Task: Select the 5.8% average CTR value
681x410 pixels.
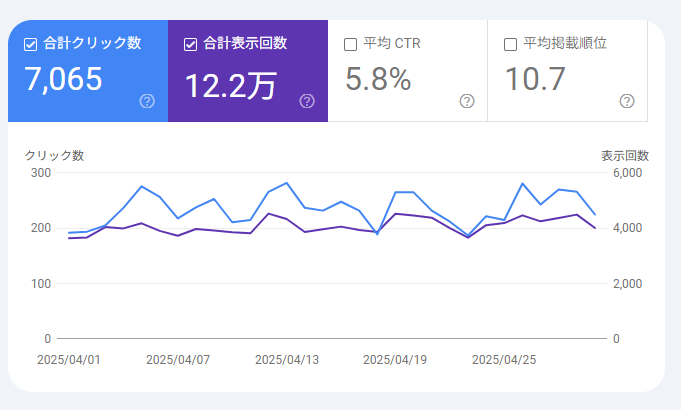Action: [x=378, y=79]
